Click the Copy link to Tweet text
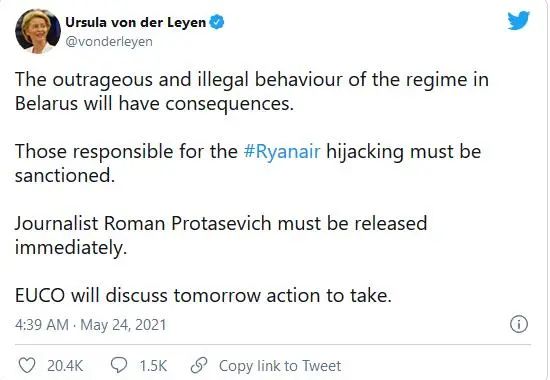Screen dimensions: 550x380 pyautogui.click(x=280, y=366)
